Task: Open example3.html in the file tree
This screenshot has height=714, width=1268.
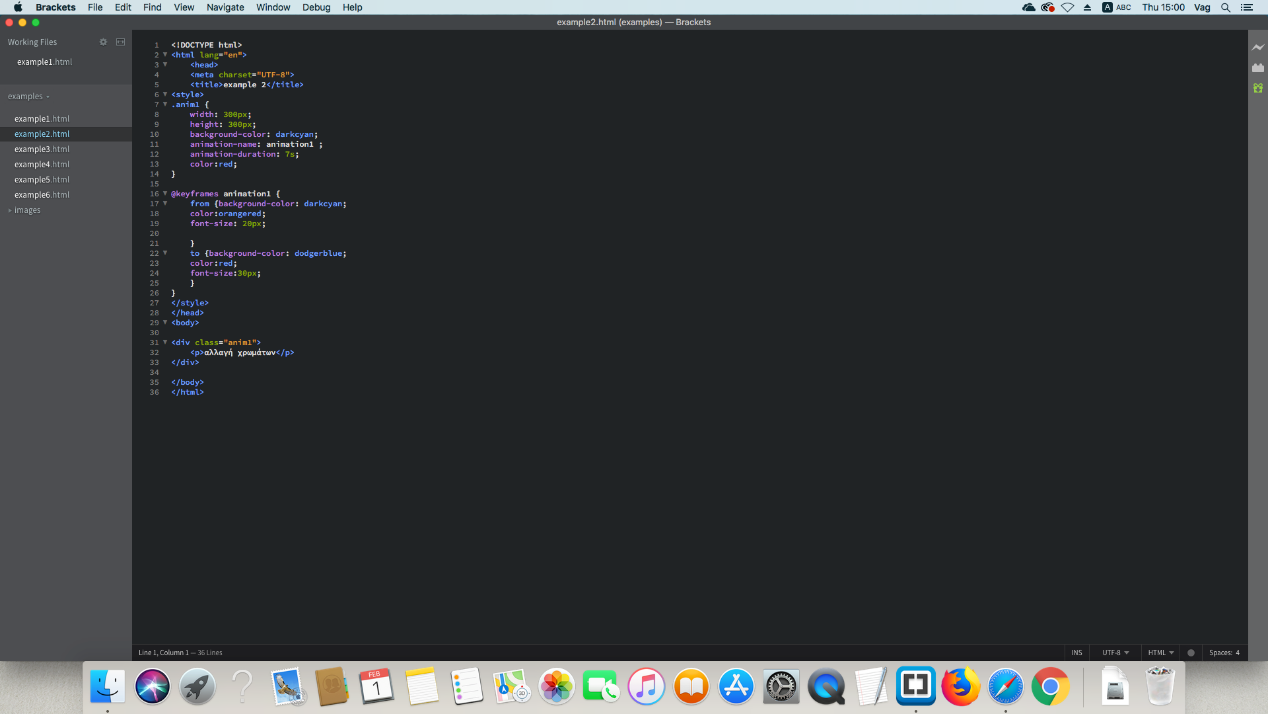Action: (42, 149)
